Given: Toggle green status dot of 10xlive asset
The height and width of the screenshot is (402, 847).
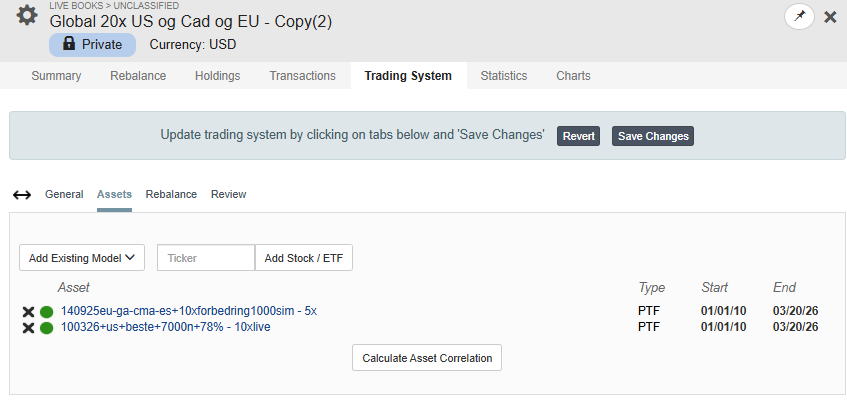Looking at the screenshot, I should pyautogui.click(x=46, y=328).
